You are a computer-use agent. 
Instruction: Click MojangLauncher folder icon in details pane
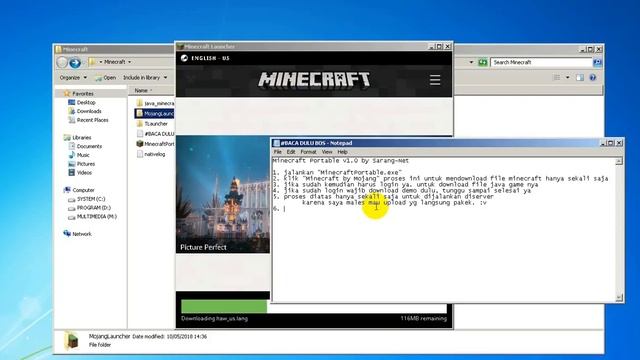[x=72, y=340]
